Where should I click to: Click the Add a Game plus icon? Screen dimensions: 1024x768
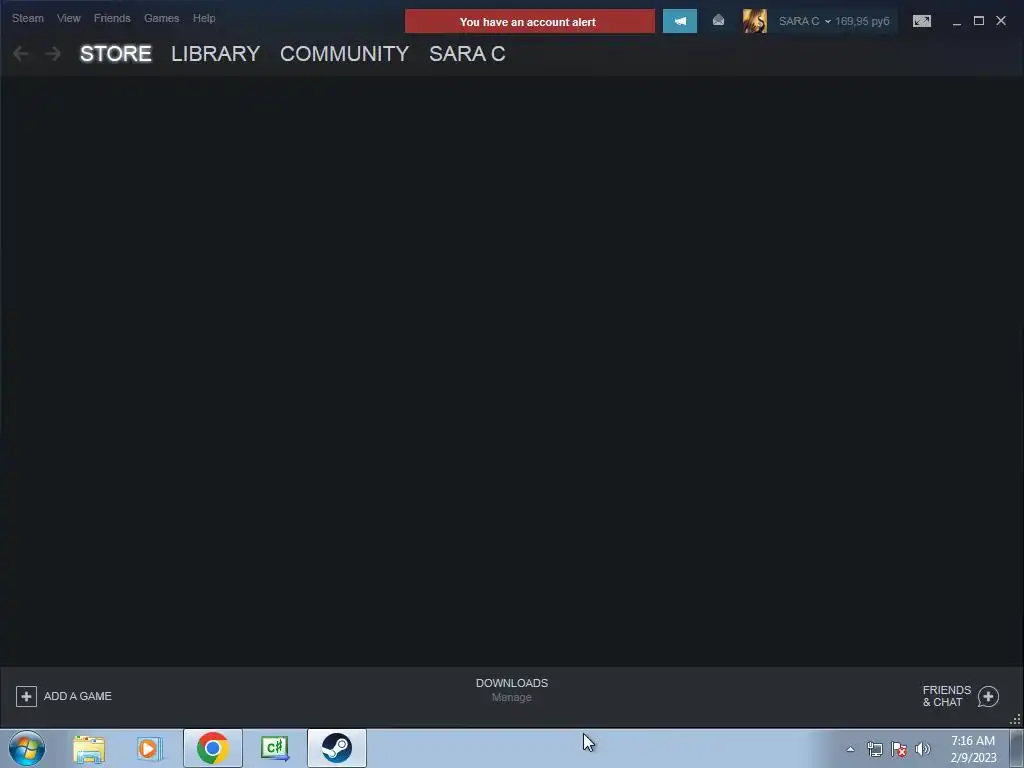pyautogui.click(x=26, y=696)
